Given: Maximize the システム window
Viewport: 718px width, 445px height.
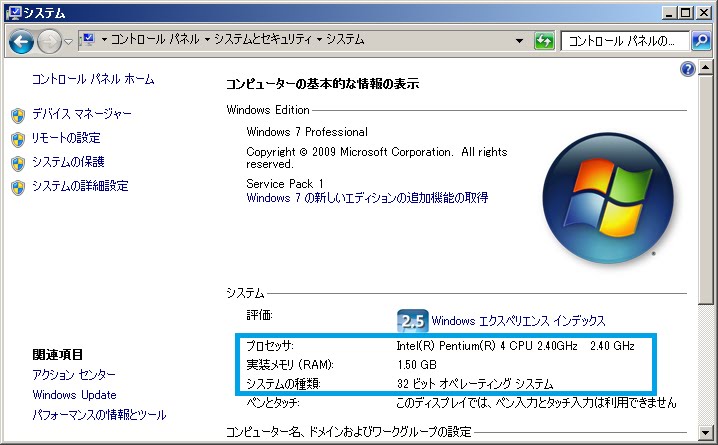Looking at the screenshot, I should pos(686,13).
